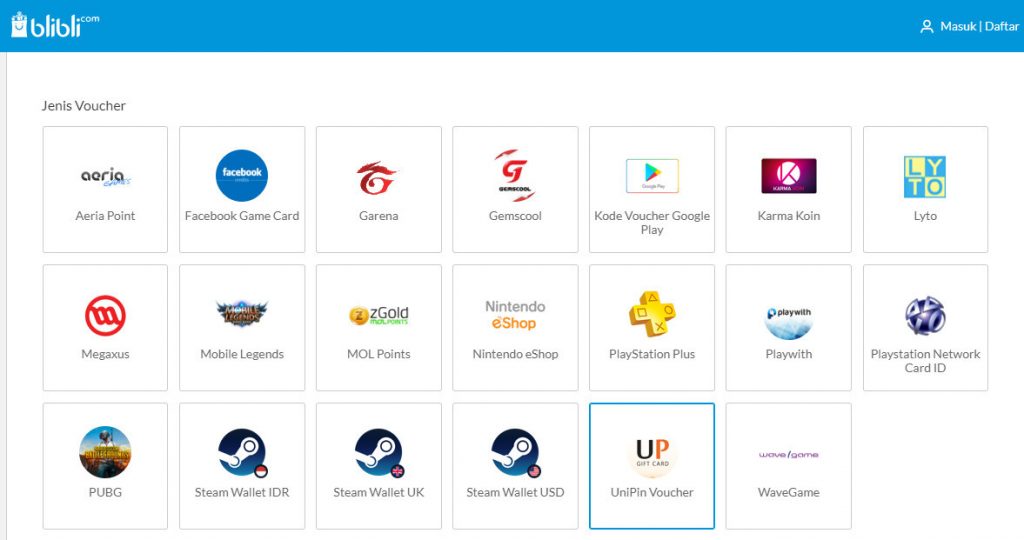Click the PUBG label

click(105, 493)
